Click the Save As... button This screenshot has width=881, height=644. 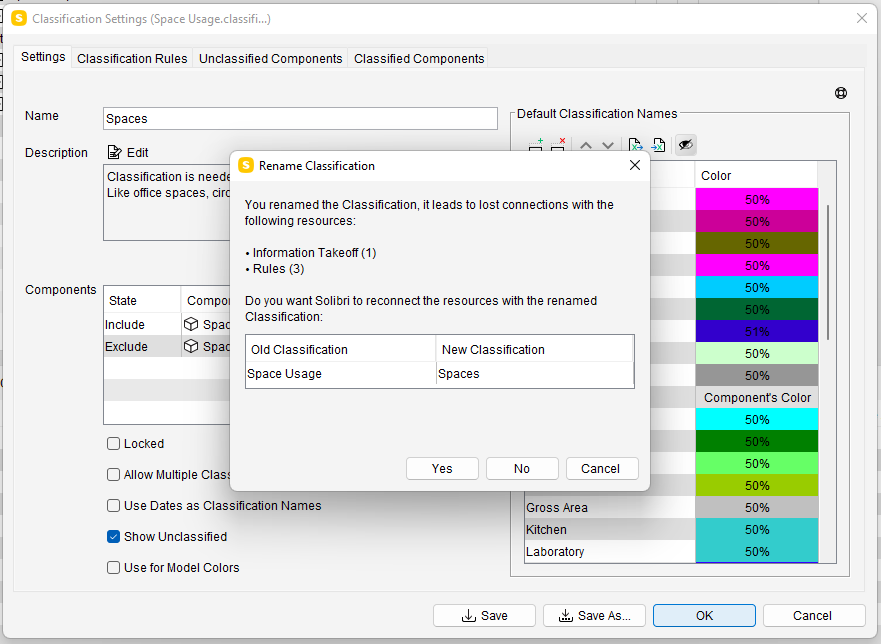[594, 616]
